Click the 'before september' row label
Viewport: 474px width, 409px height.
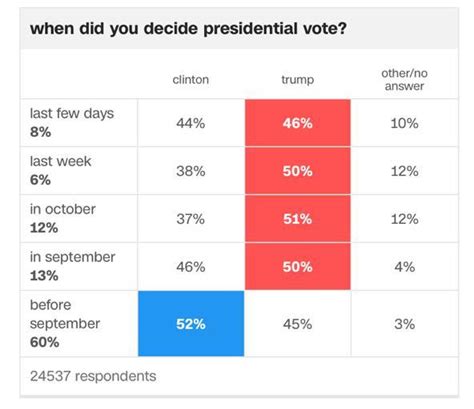(65, 314)
